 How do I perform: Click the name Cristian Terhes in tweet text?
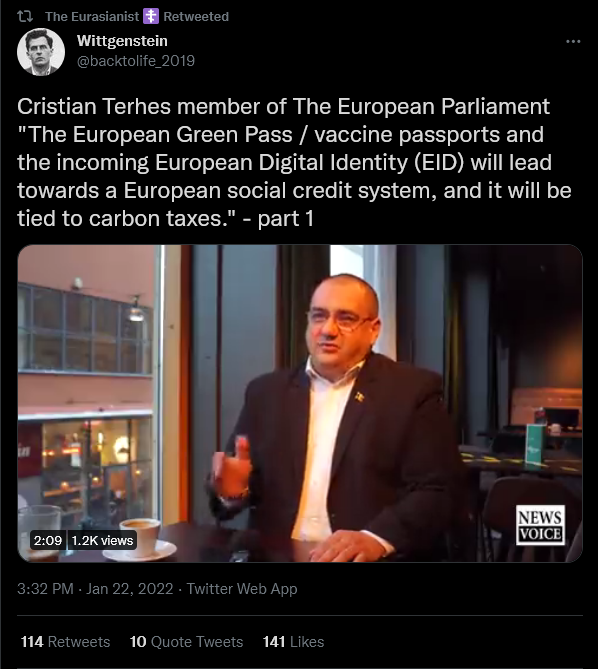pos(94,106)
